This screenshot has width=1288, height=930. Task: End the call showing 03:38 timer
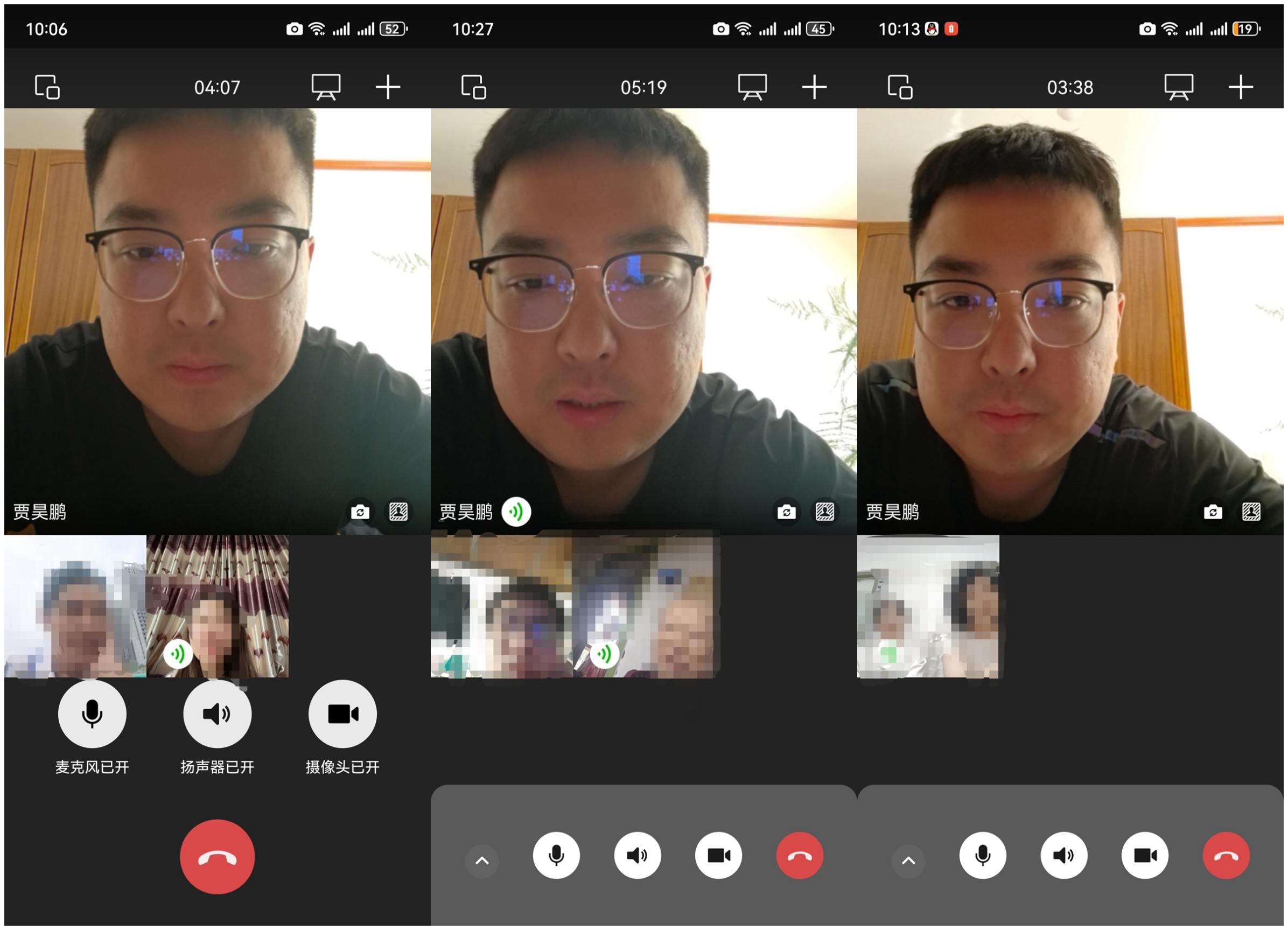coord(1226,855)
